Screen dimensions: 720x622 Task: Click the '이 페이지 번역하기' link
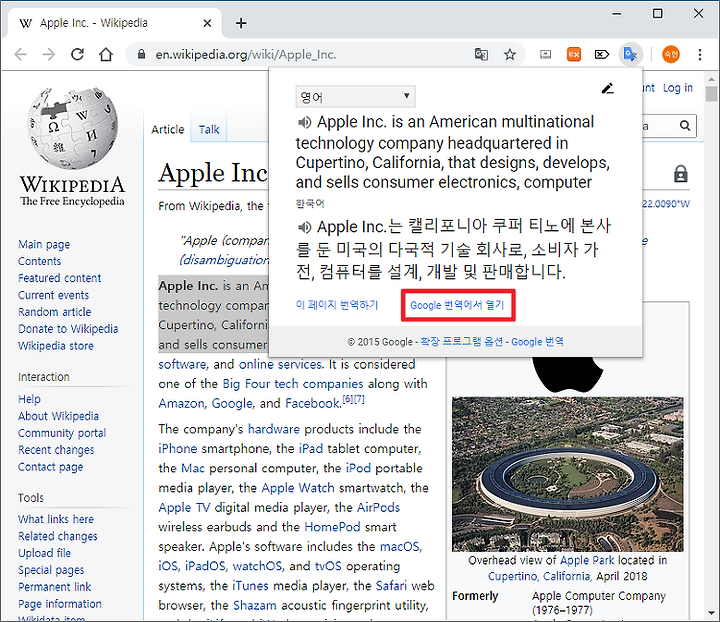click(x=337, y=305)
